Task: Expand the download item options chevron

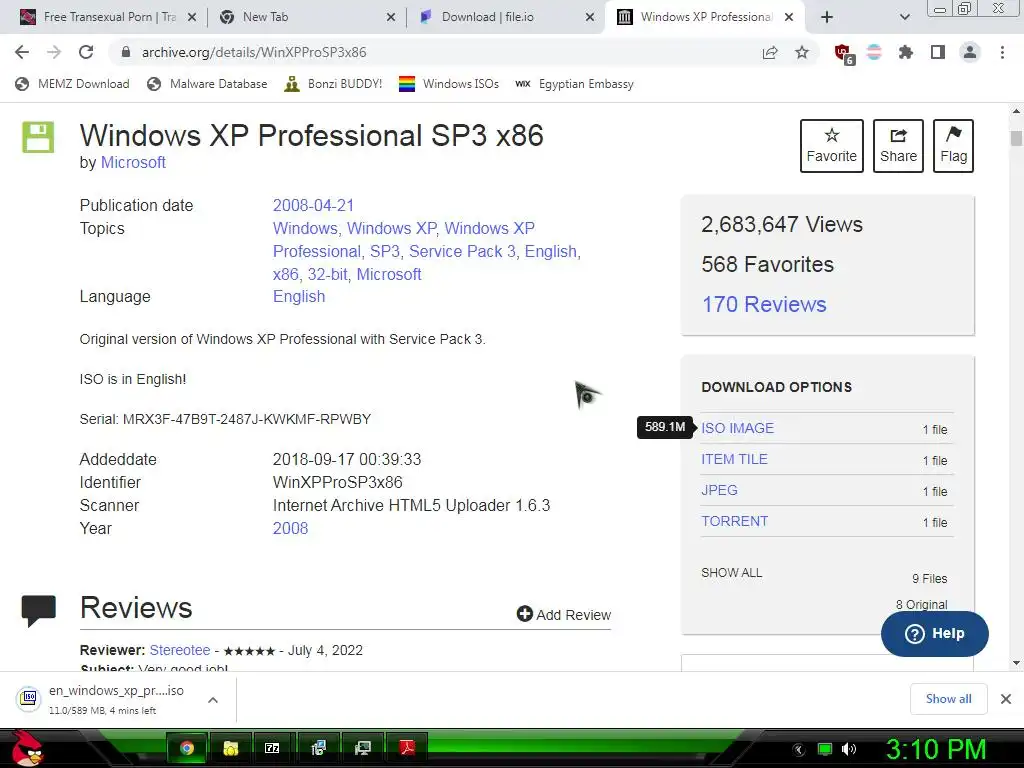Action: click(x=212, y=699)
